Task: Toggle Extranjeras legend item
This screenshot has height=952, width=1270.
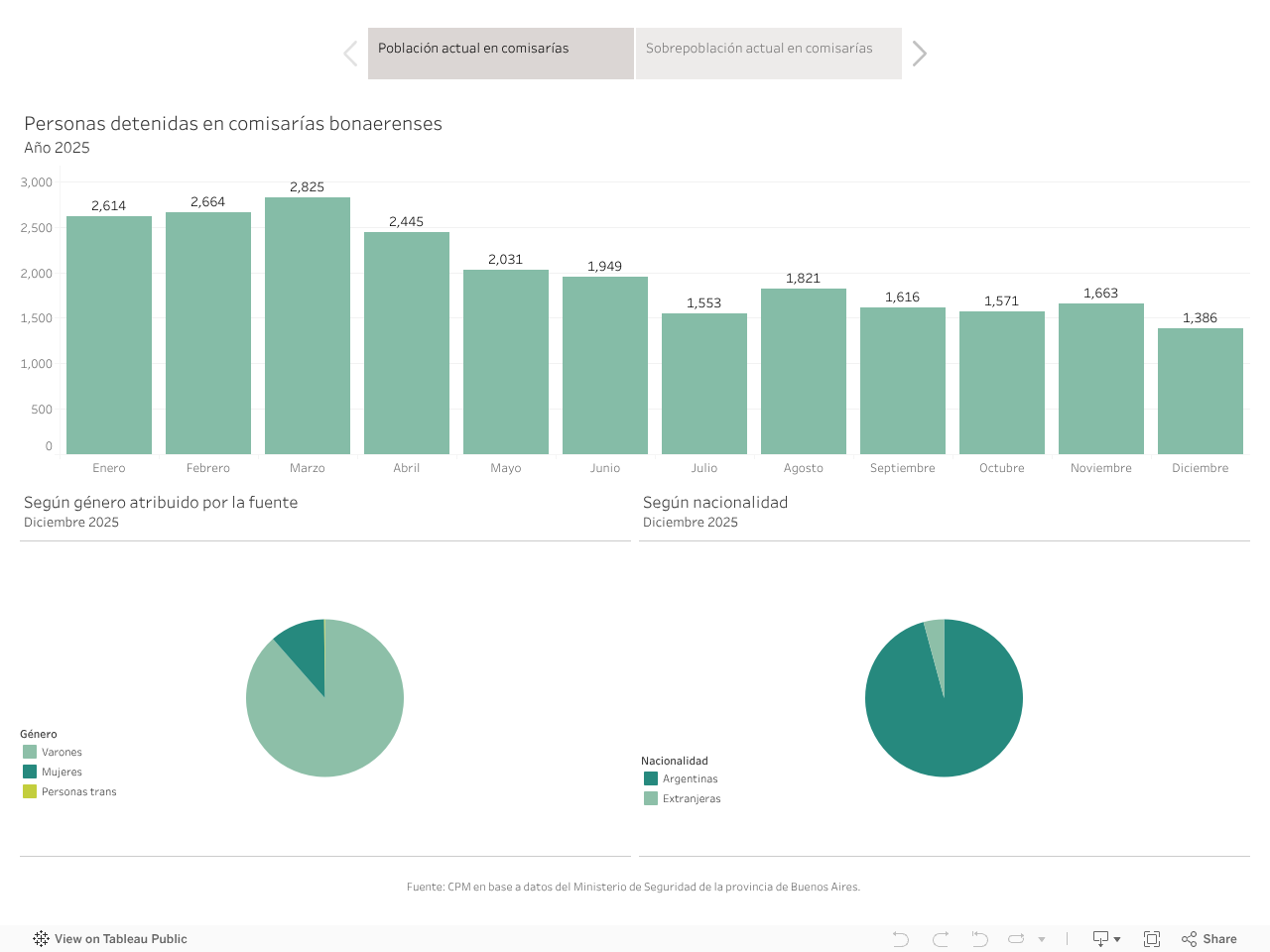Action: (x=692, y=799)
